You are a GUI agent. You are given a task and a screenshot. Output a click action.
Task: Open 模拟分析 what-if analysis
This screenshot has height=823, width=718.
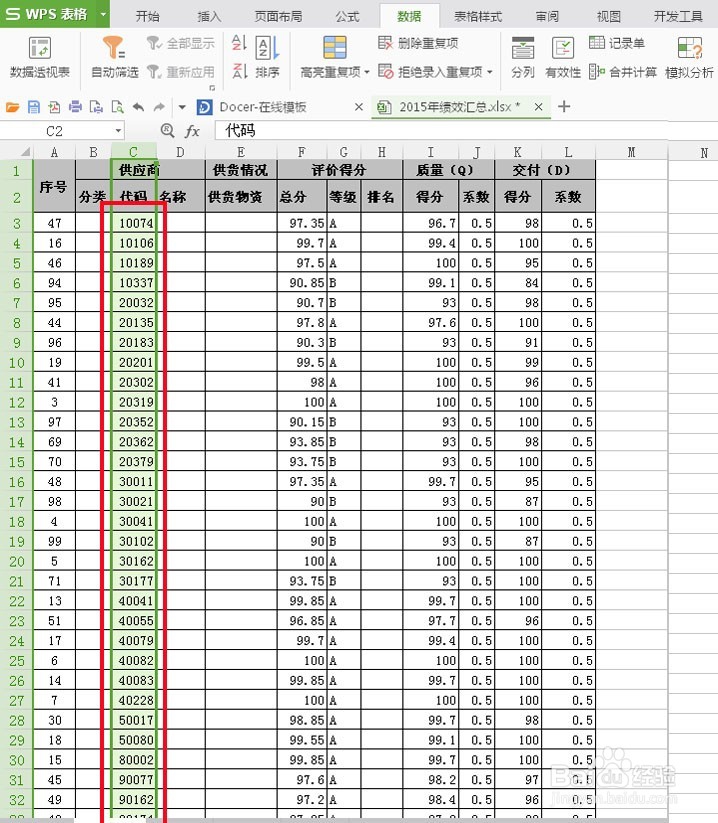pos(690,57)
